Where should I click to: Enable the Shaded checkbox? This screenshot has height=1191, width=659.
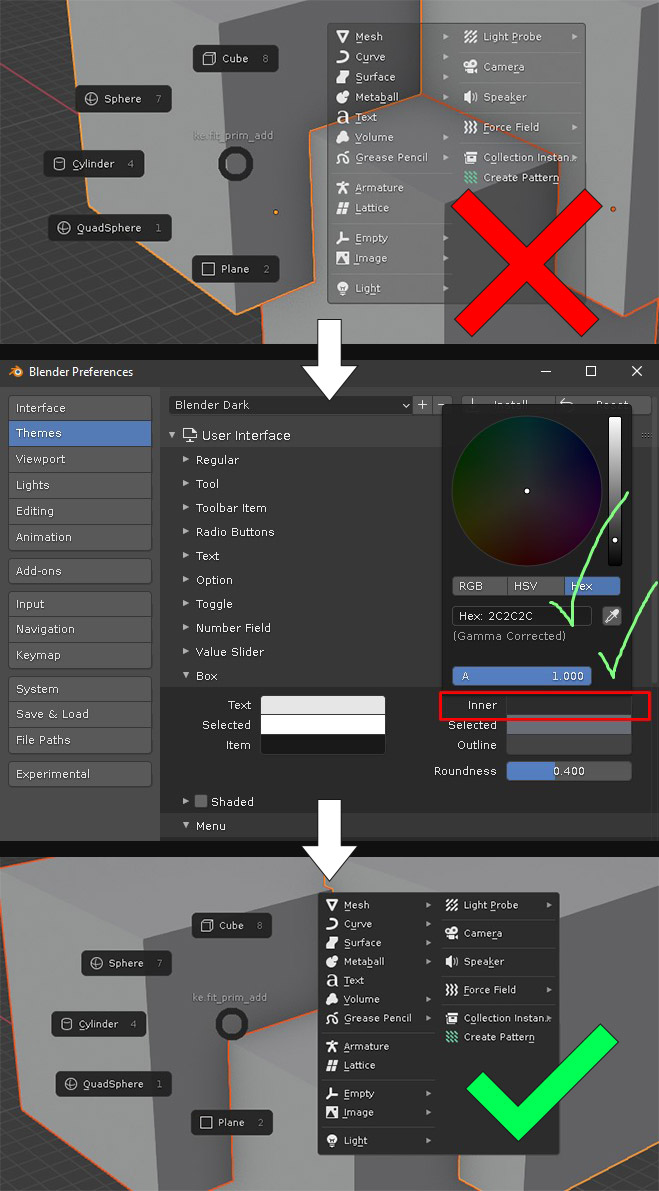(201, 801)
